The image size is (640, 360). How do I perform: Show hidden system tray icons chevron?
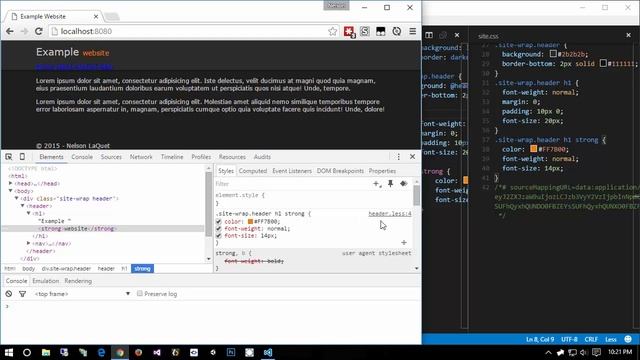tap(548, 352)
